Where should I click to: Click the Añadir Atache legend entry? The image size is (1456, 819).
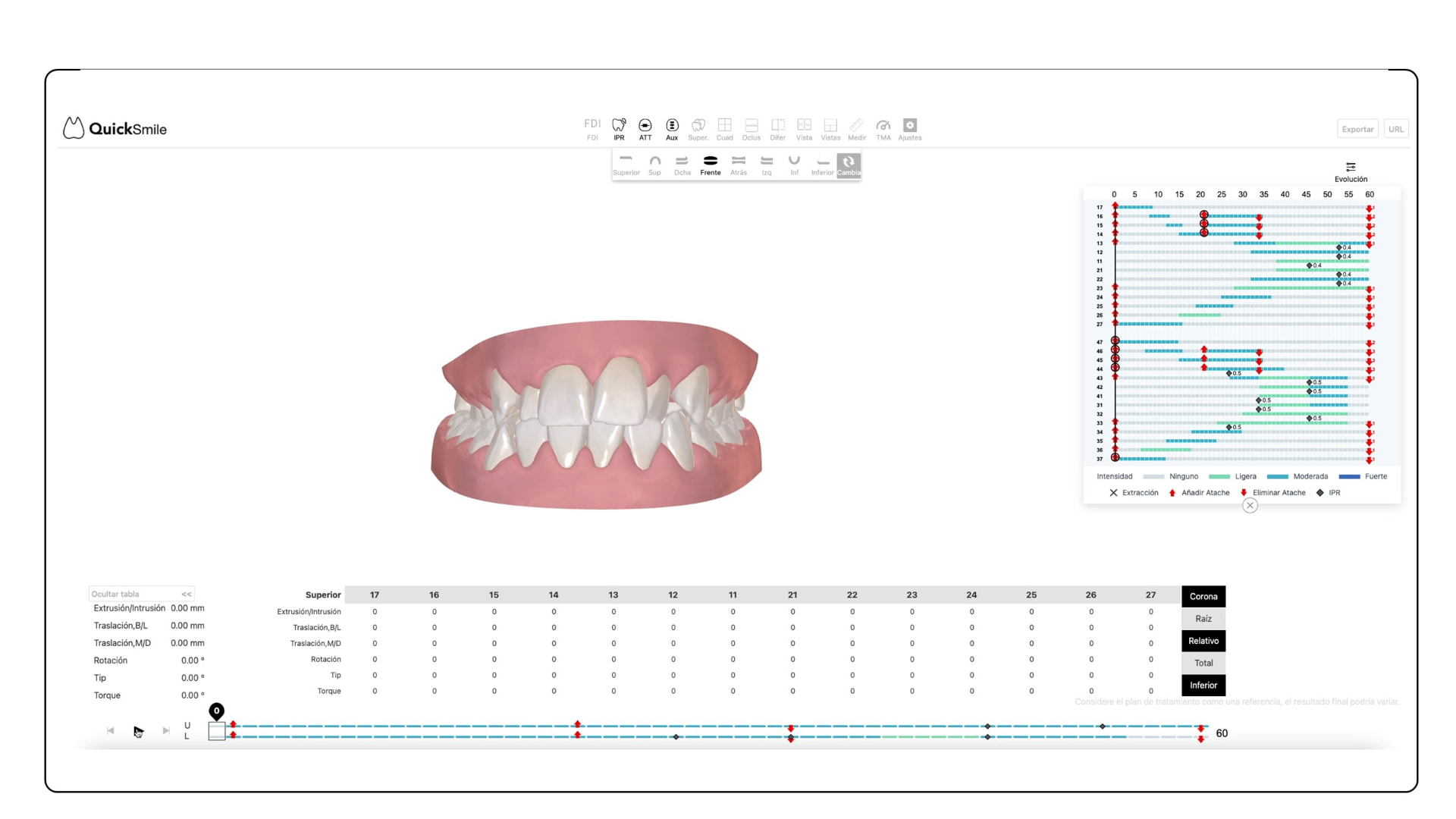[1199, 493]
